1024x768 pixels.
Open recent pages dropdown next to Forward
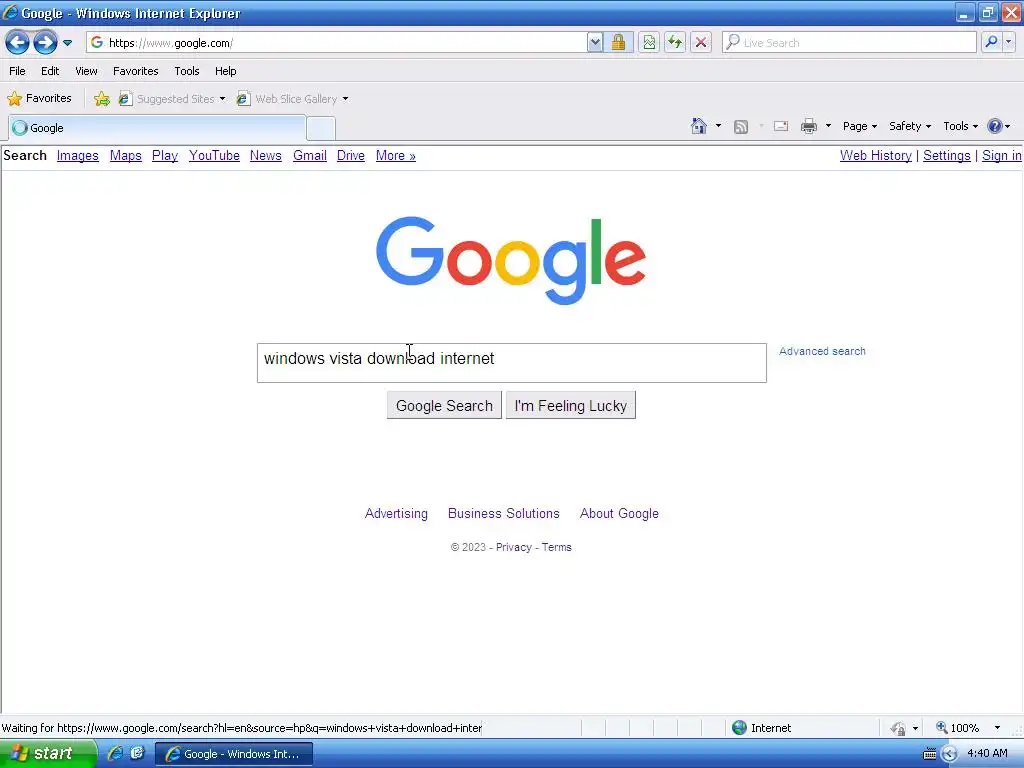click(x=67, y=43)
